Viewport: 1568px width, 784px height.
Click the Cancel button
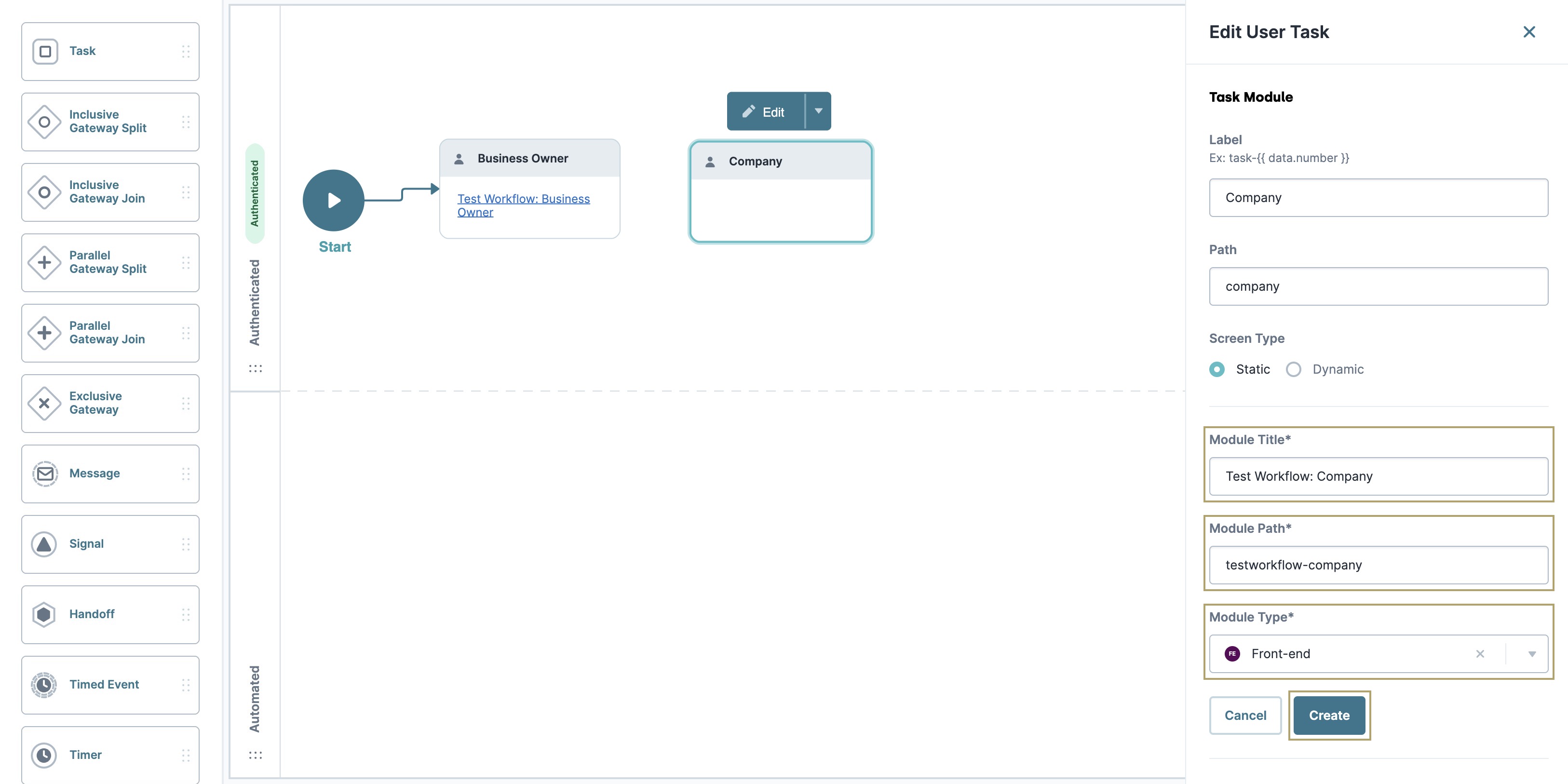click(1245, 715)
